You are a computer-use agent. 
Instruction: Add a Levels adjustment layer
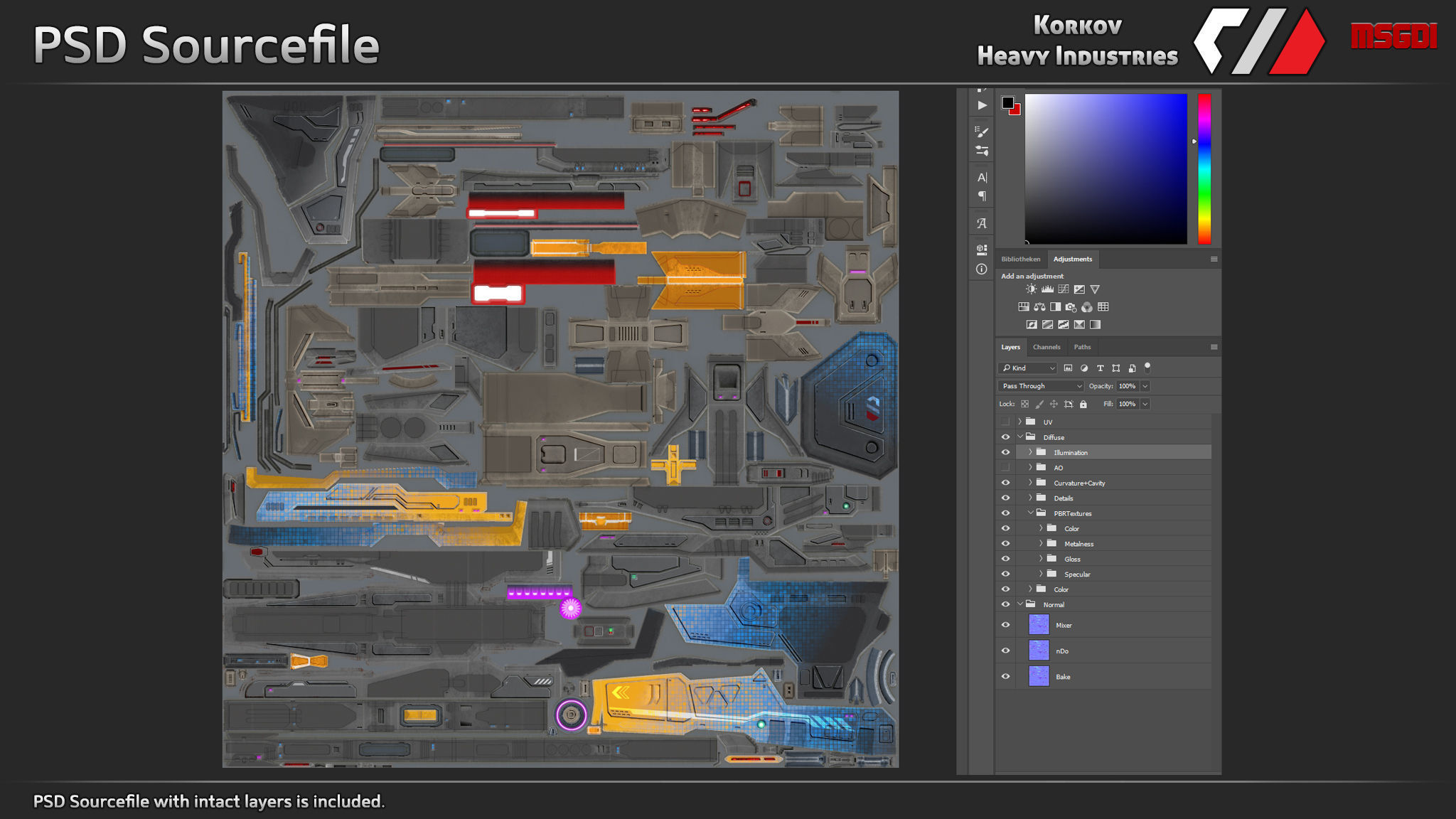1047,289
